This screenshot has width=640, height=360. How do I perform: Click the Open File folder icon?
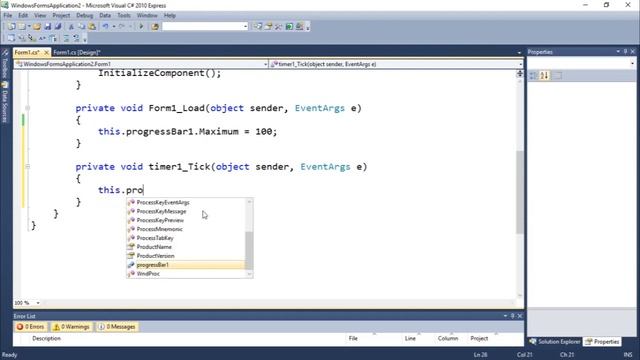pyautogui.click(x=37, y=27)
